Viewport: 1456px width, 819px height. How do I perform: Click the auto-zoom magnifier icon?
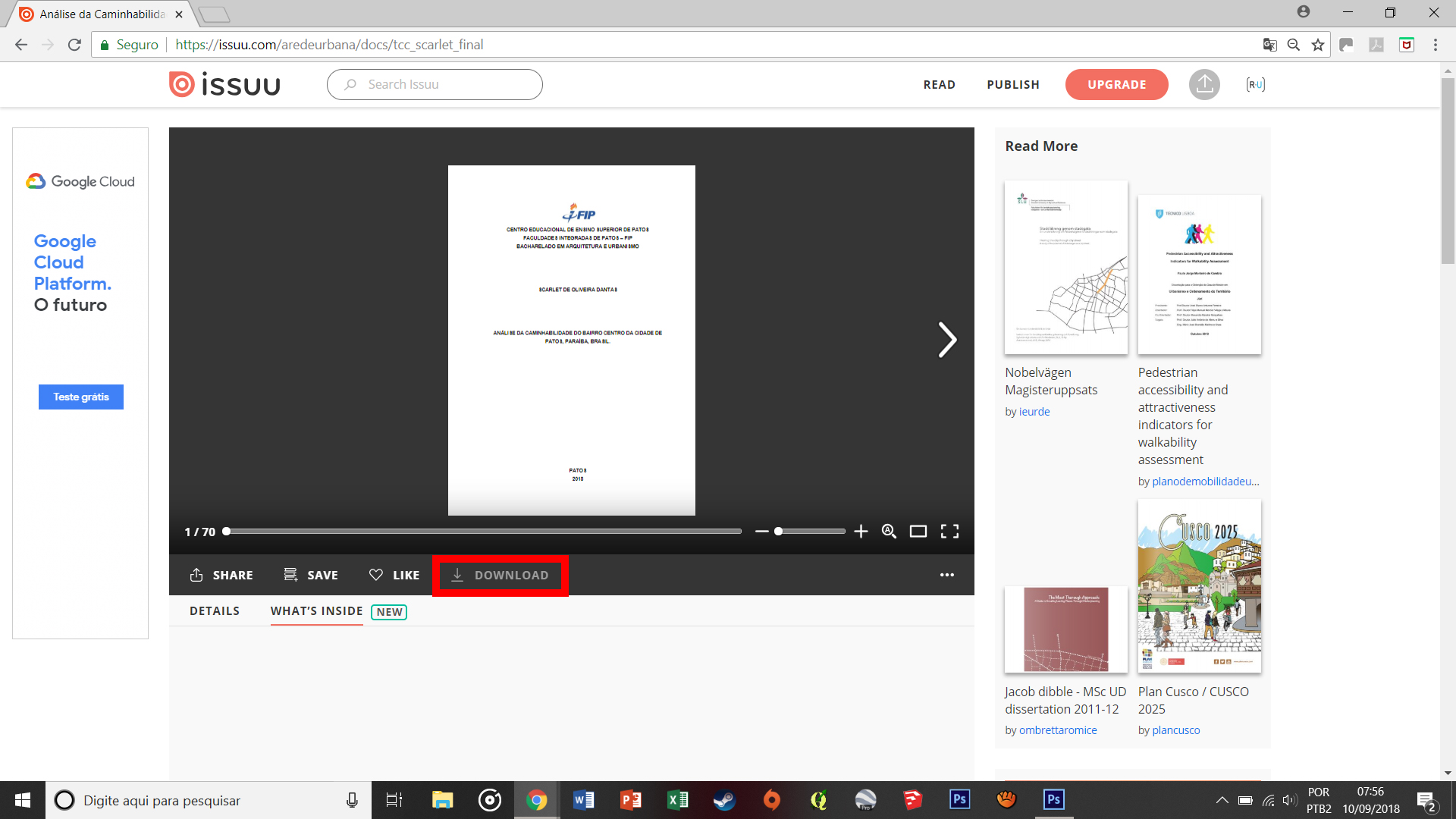pos(889,532)
